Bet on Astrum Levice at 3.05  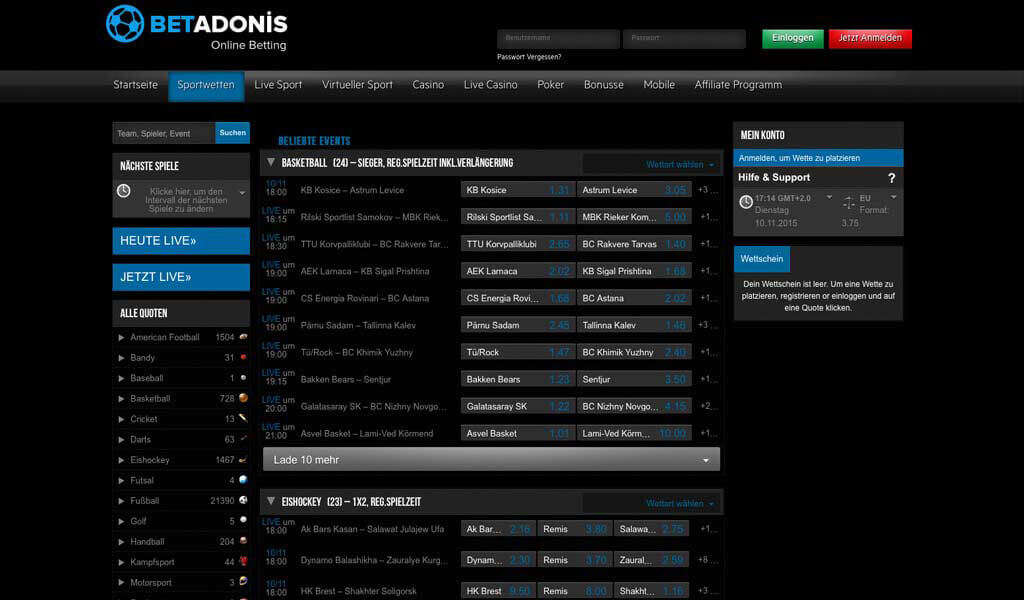click(634, 190)
